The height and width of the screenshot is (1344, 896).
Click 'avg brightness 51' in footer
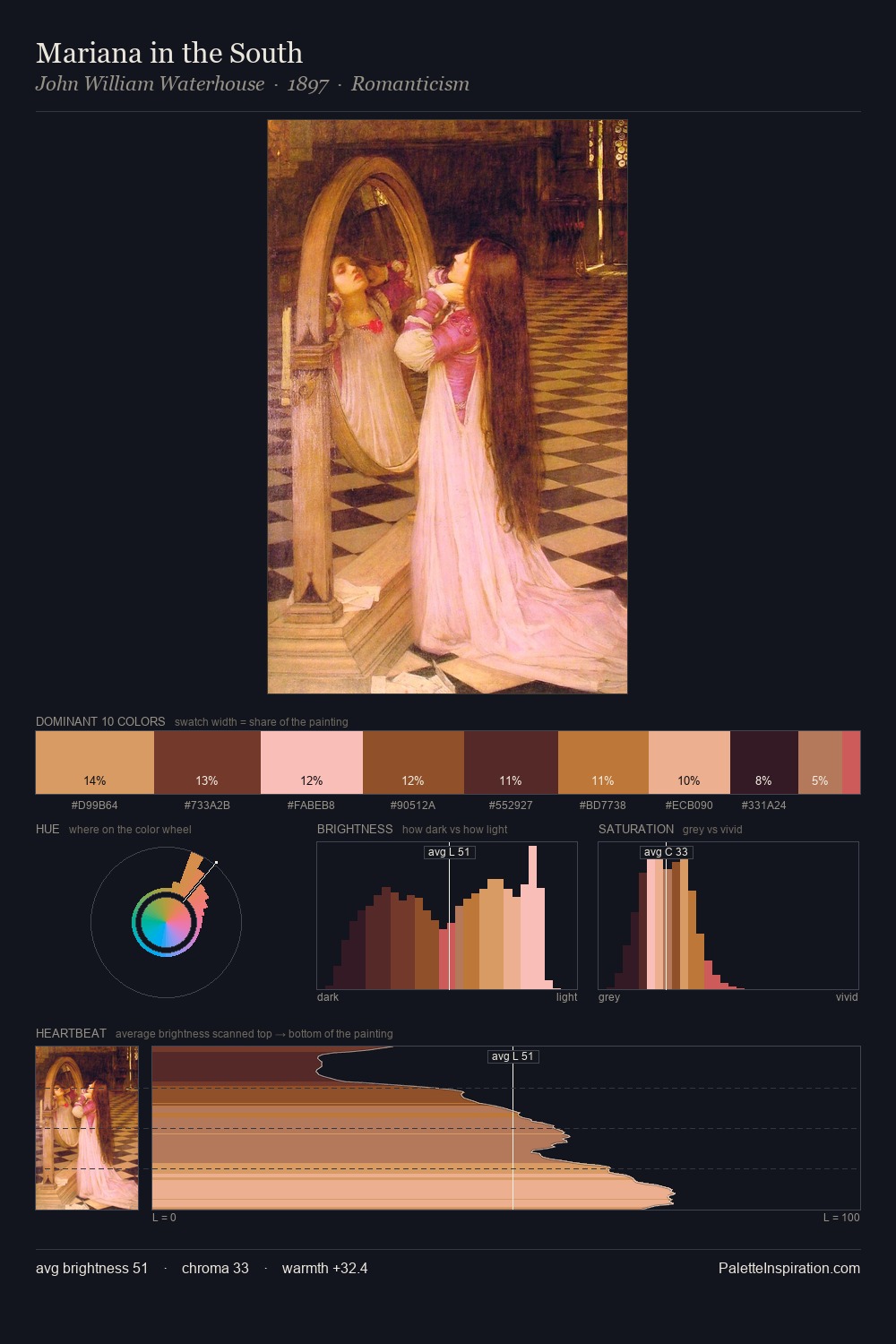pyautogui.click(x=92, y=1268)
